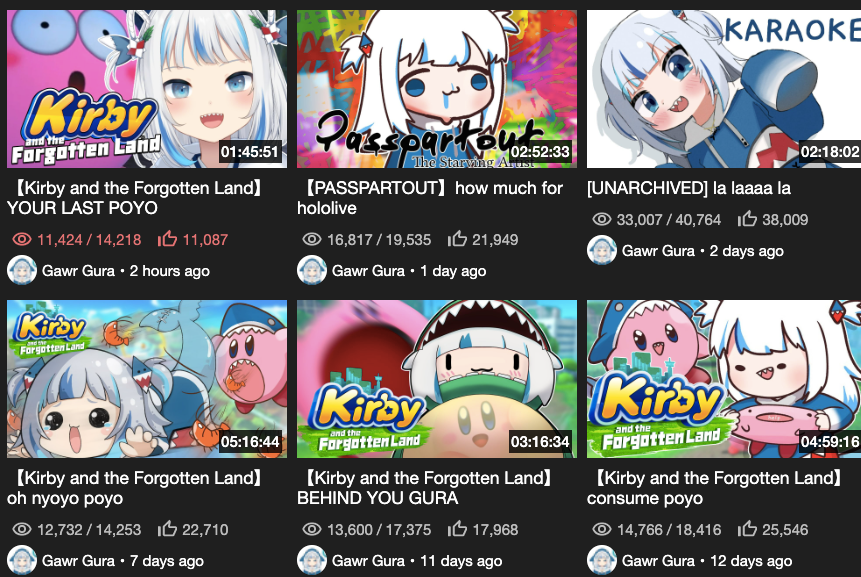Open the Passpartout video thumbnail
The height and width of the screenshot is (577, 861).
tap(437, 89)
